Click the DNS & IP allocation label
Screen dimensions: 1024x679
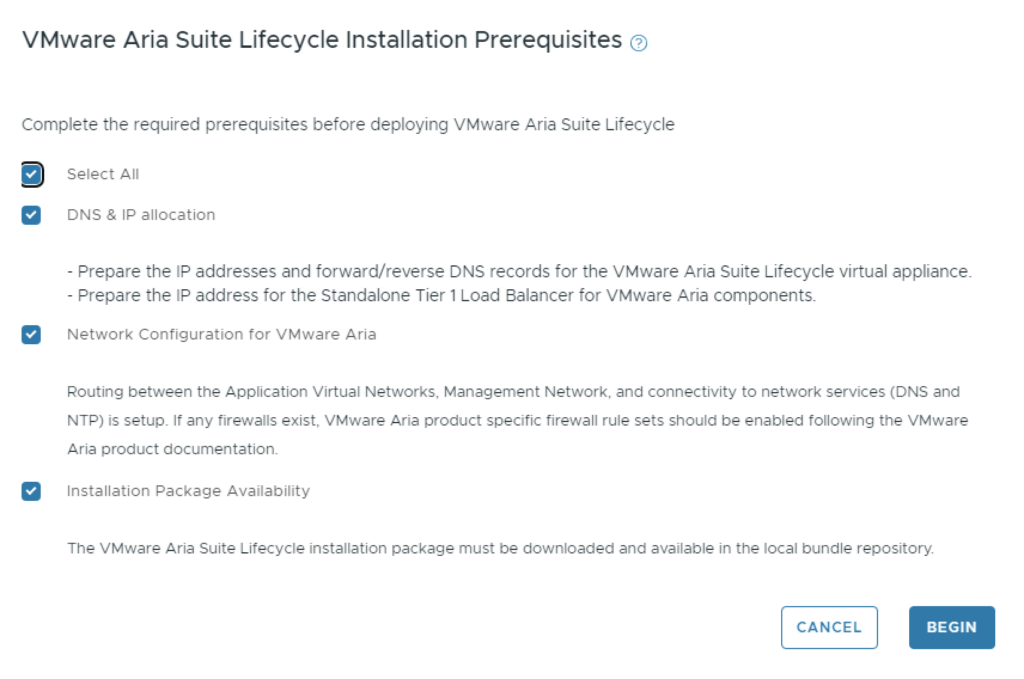point(141,214)
